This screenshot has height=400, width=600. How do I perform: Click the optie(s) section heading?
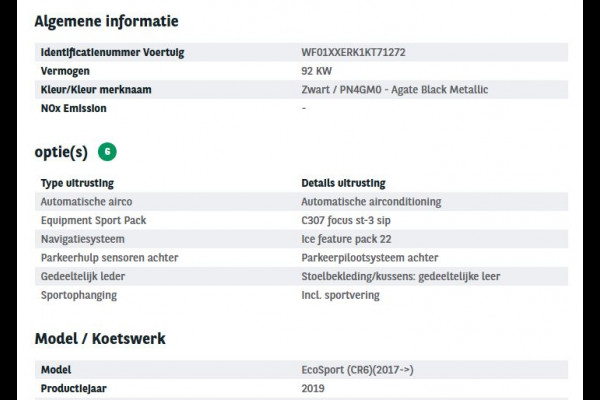point(61,153)
